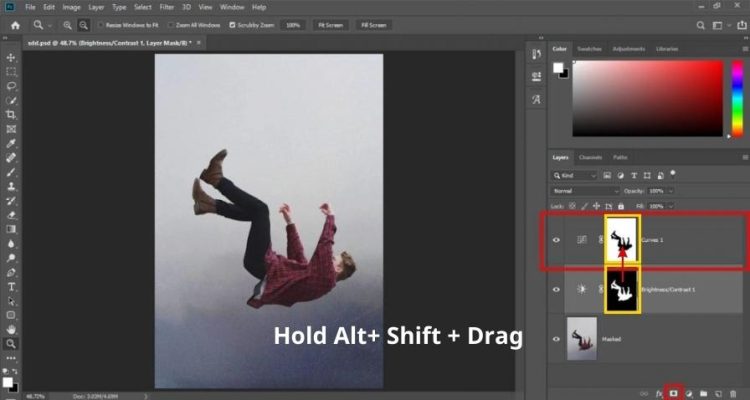This screenshot has height=400, width=750.
Task: Select the Eraser tool
Action: (11, 215)
